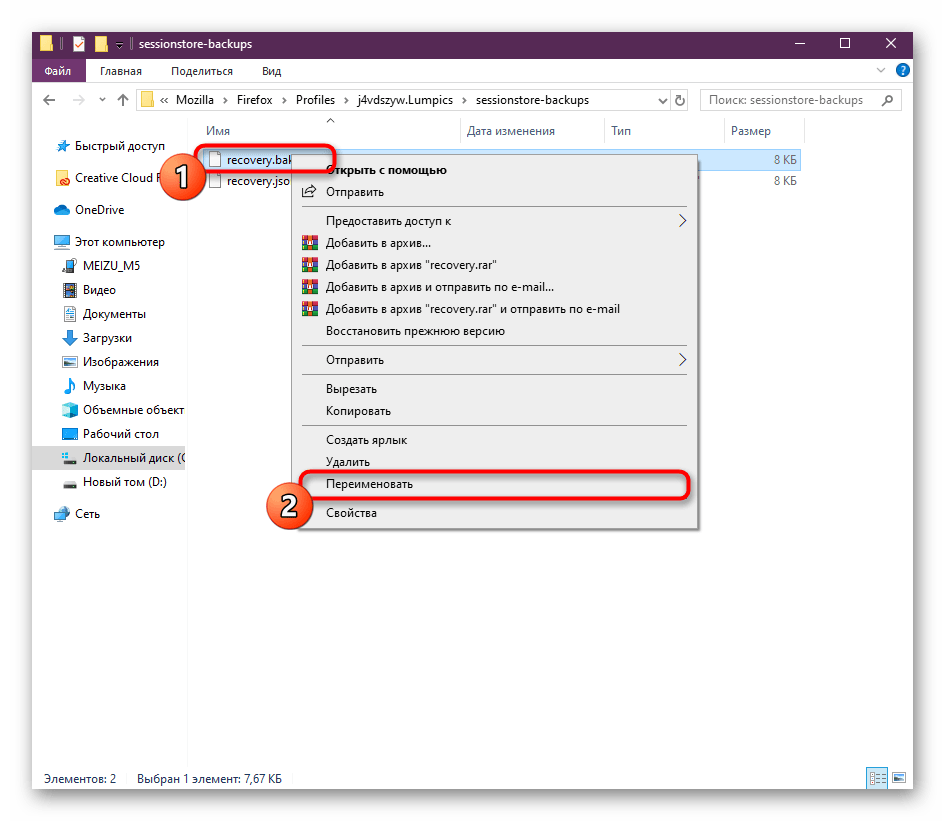Viewport: 945px width, 821px height.
Task: Click the Mozilla breadcrumb
Action: click(195, 100)
